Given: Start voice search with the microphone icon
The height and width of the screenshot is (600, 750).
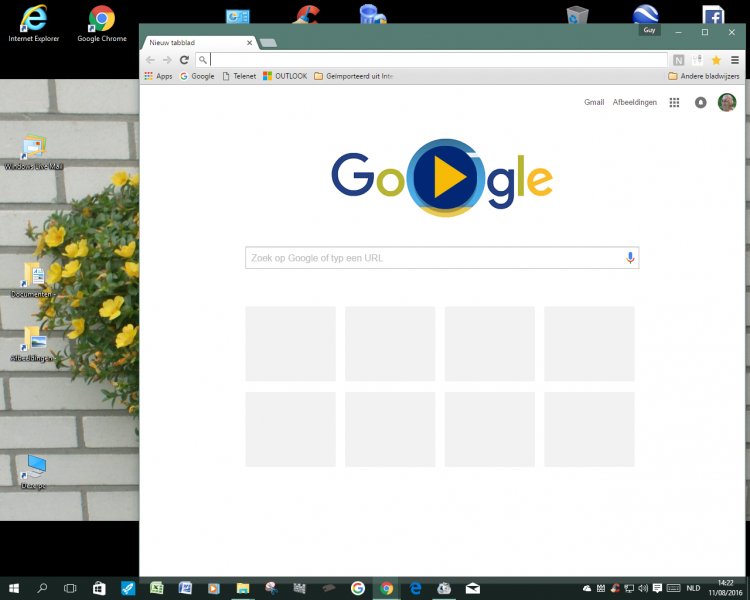Looking at the screenshot, I should [x=630, y=258].
